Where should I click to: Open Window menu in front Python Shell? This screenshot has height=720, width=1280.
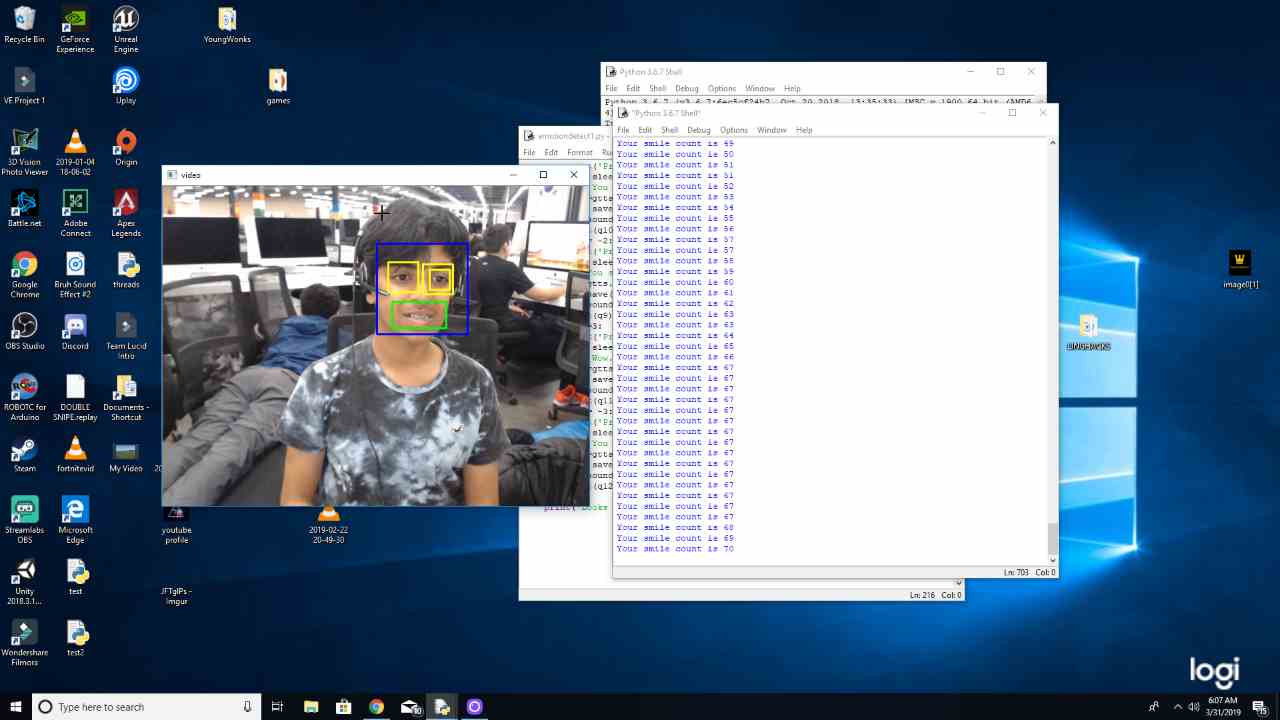point(771,130)
